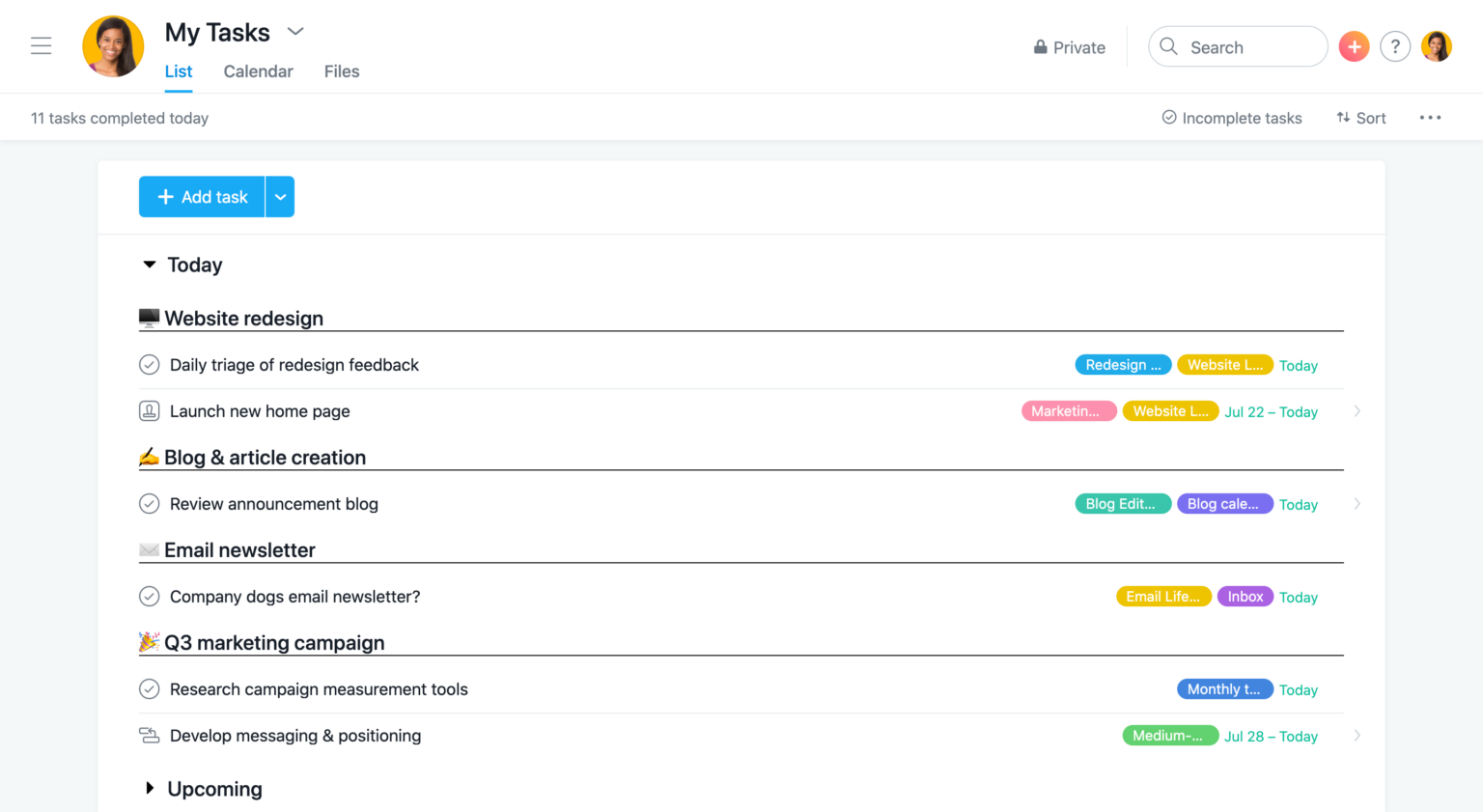Select the purple Inbox tag
1483x812 pixels.
(1245, 596)
